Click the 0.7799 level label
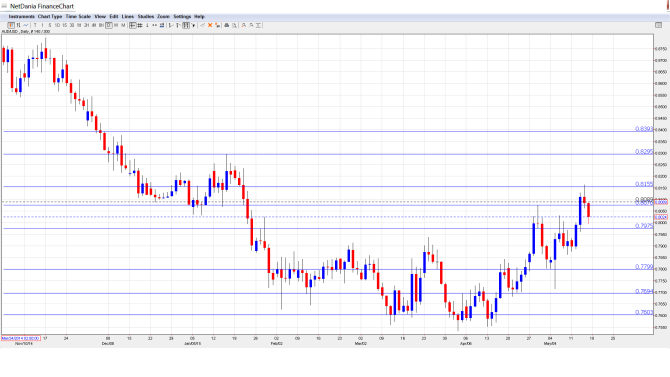Screen dimensions: 670x377 pyautogui.click(x=644, y=267)
